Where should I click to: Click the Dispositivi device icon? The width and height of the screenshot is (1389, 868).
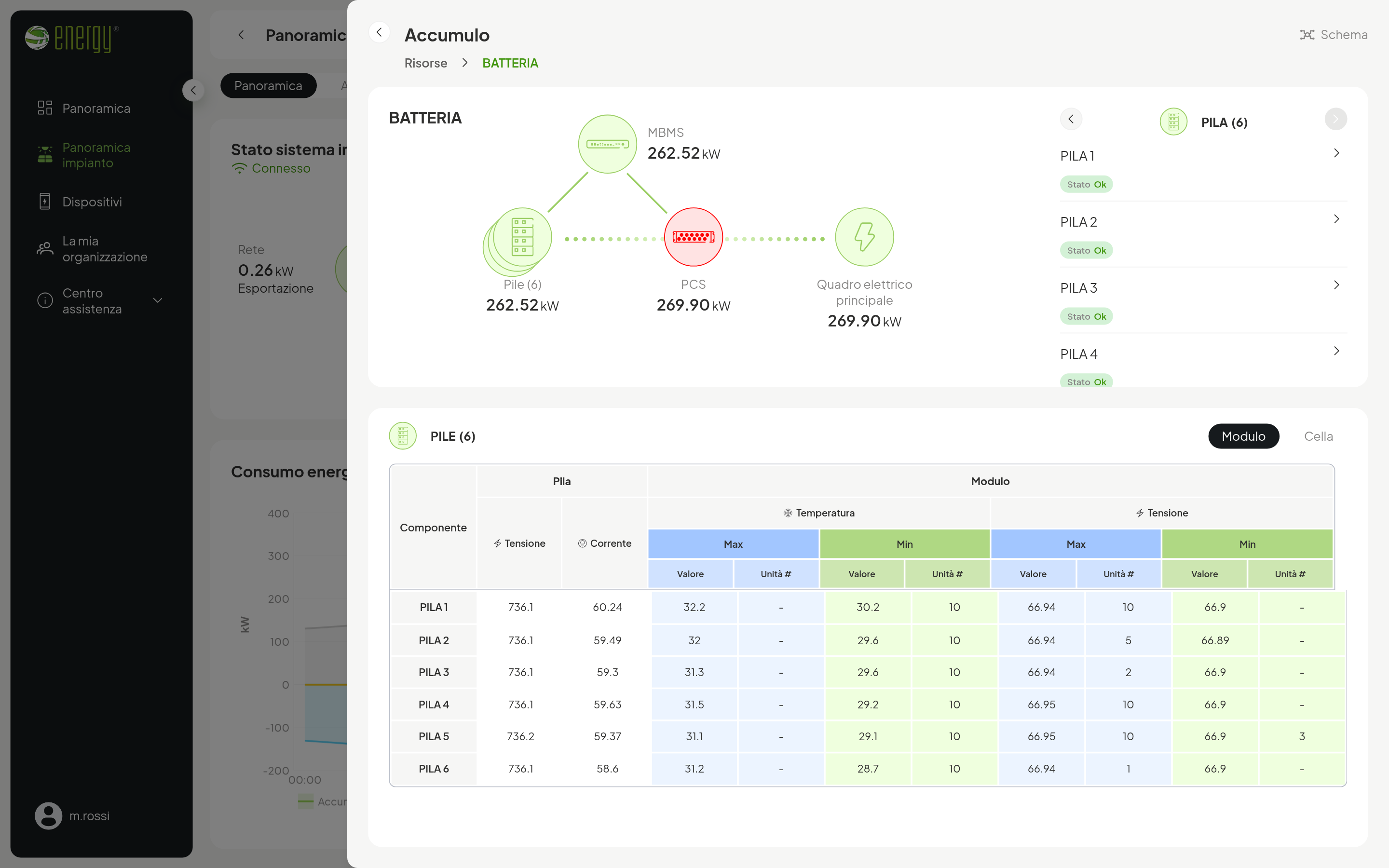click(45, 202)
